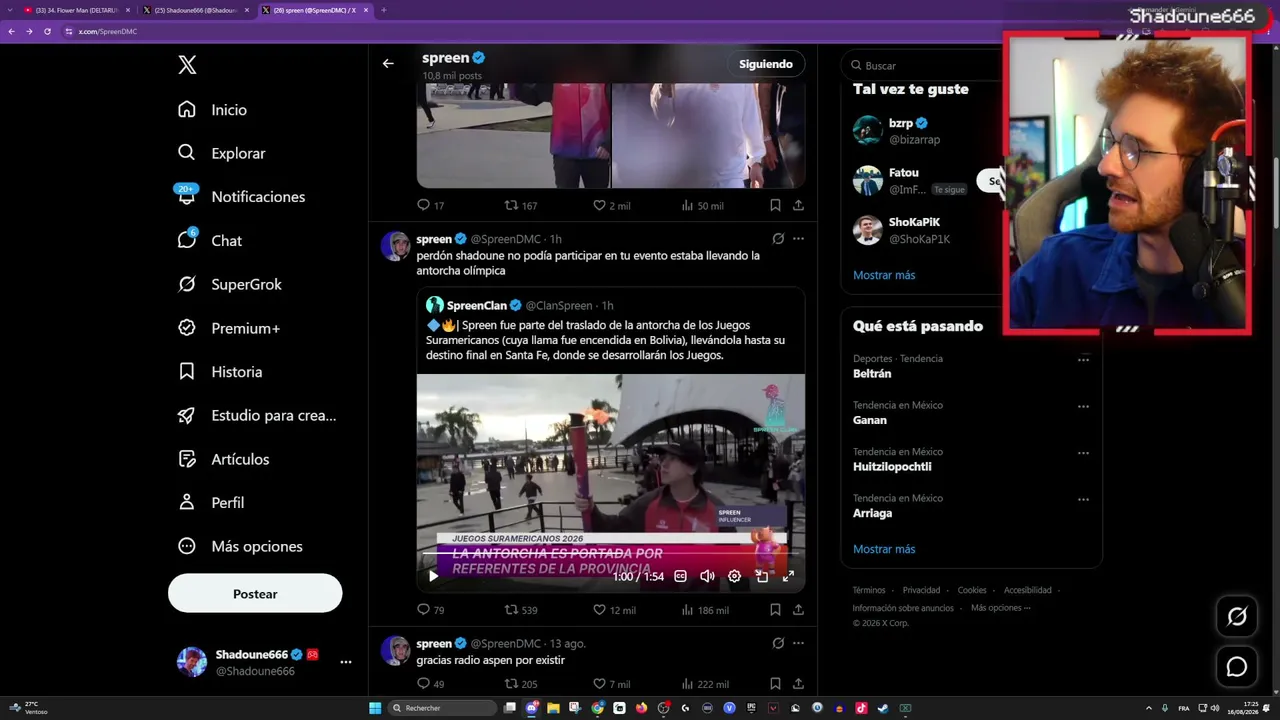Open Notificaciones in the sidebar
This screenshot has height=720, width=1280.
[241, 197]
